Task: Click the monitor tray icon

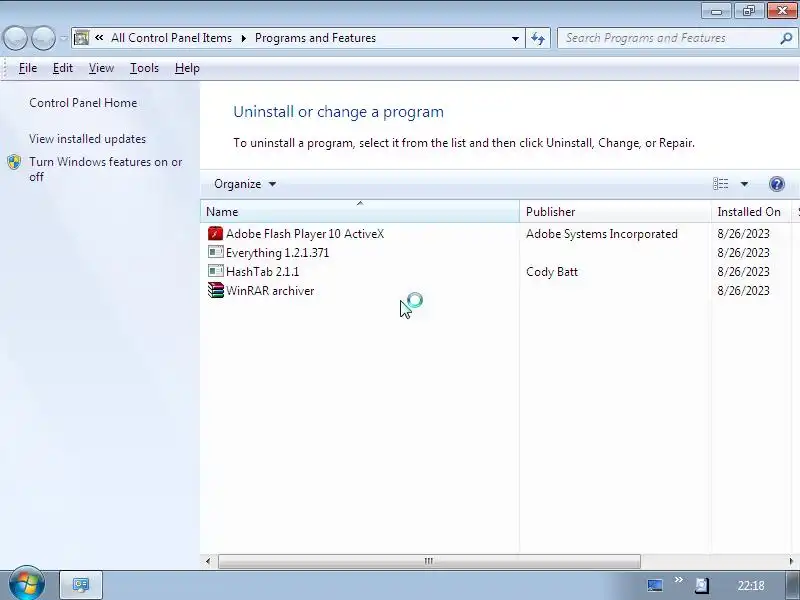Action: pyautogui.click(x=655, y=585)
